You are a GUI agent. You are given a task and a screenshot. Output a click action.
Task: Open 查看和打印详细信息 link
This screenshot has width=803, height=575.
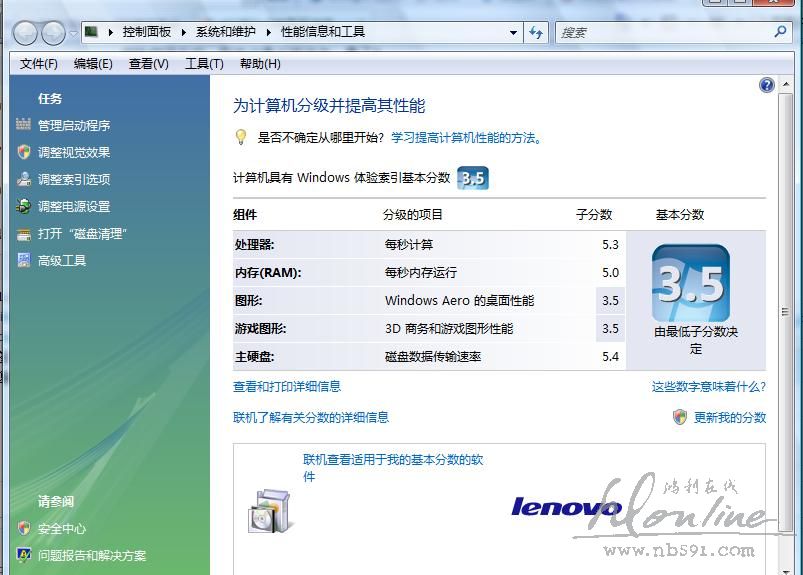point(287,387)
